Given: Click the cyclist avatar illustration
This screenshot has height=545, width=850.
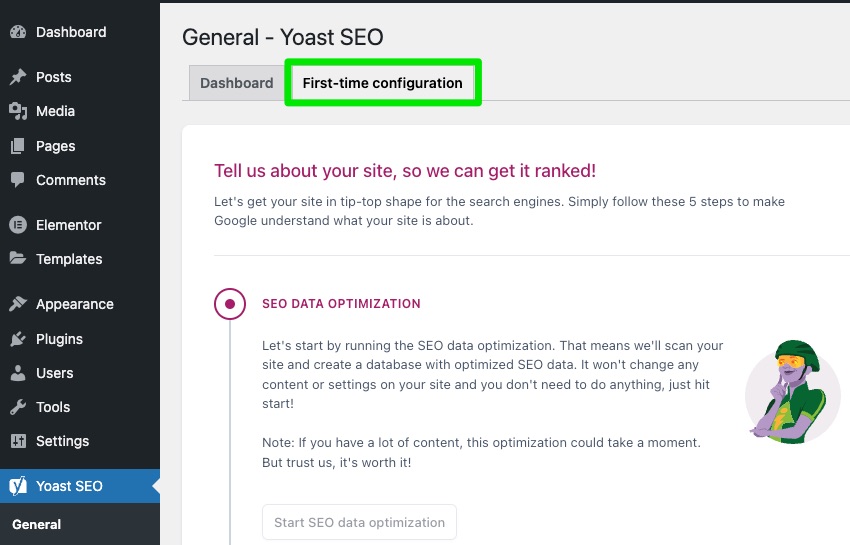Looking at the screenshot, I should pos(792,391).
